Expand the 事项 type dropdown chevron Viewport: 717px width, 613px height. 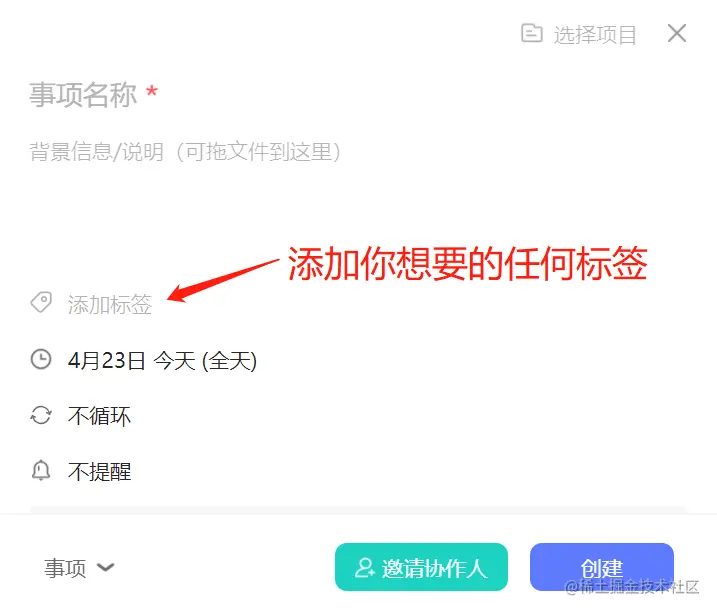pos(106,567)
